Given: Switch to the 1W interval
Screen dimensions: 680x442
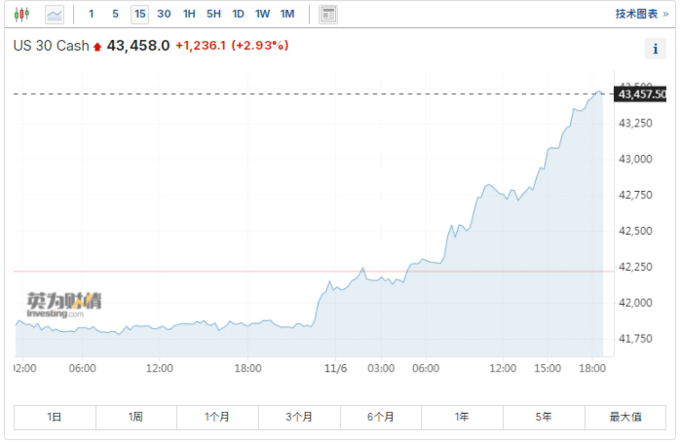Looking at the screenshot, I should click(x=262, y=15).
